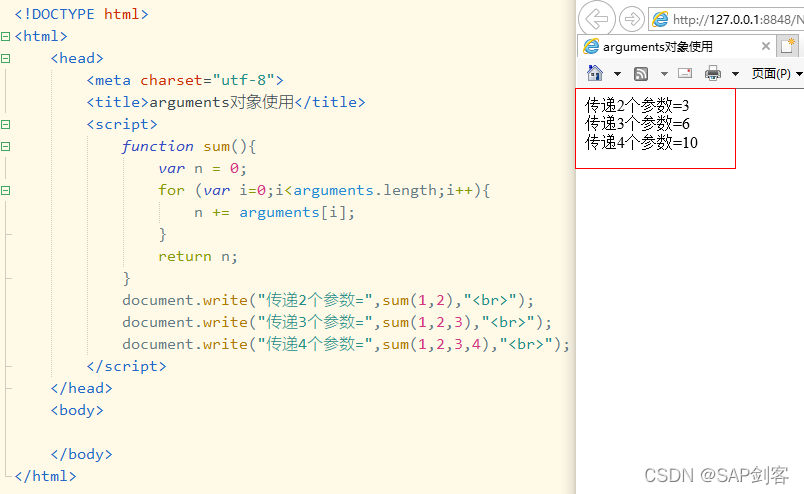804x494 pixels.
Task: Open the 页面(P) menu
Action: (776, 73)
